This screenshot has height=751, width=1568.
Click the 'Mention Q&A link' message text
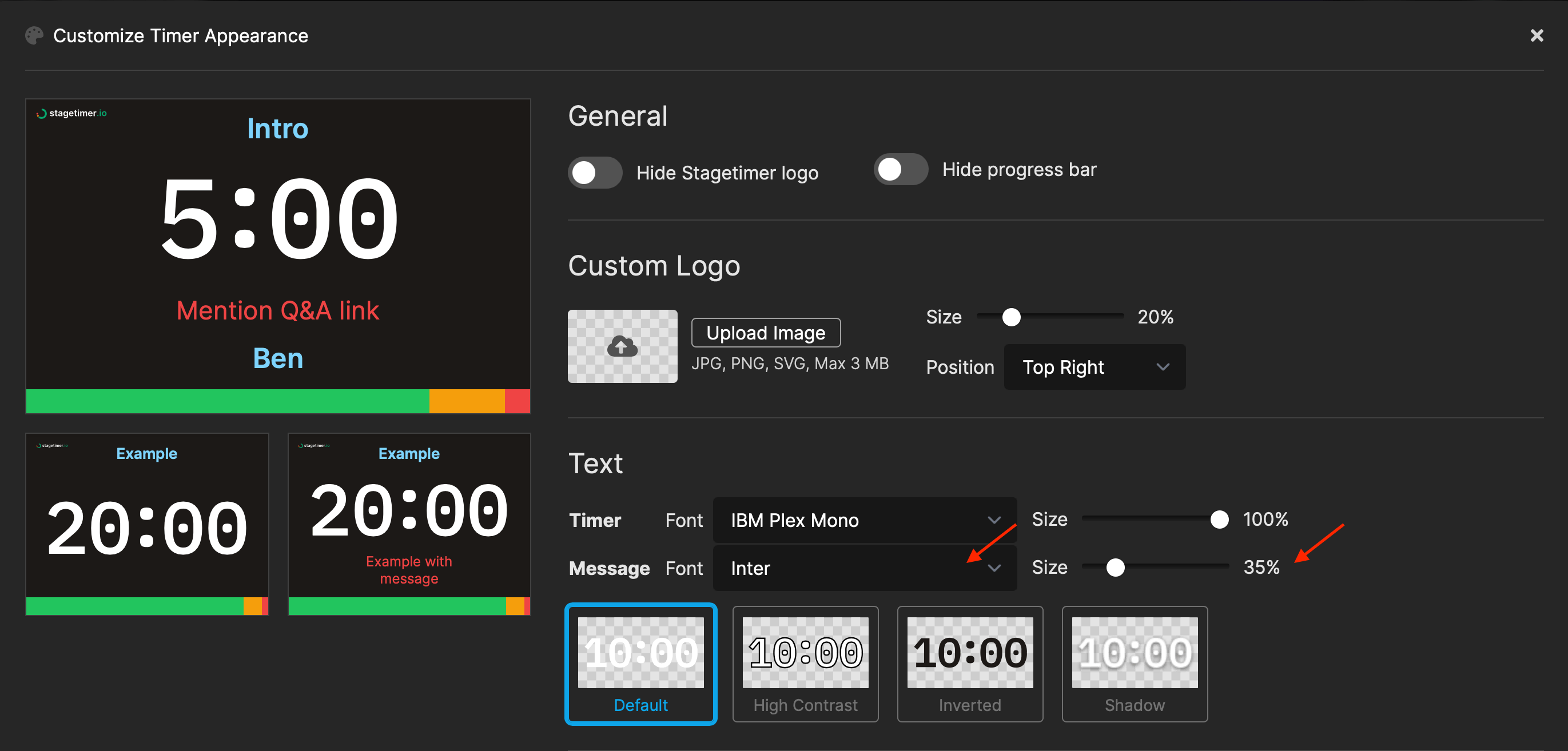277,311
